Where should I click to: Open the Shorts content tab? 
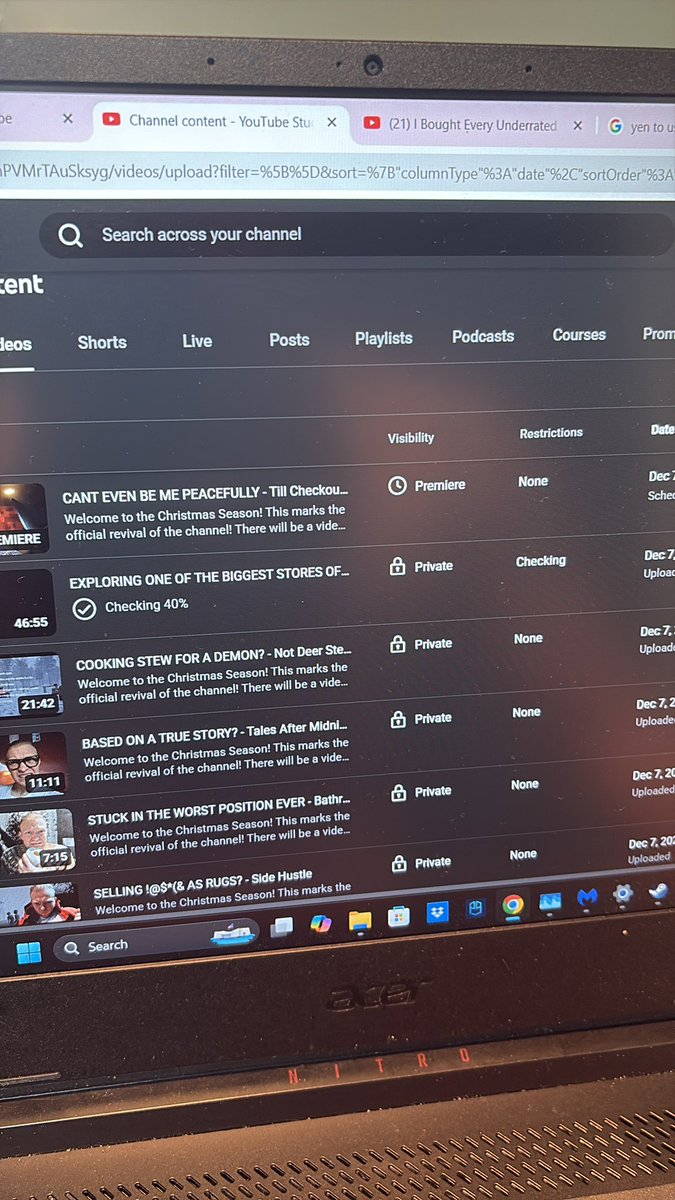[102, 342]
